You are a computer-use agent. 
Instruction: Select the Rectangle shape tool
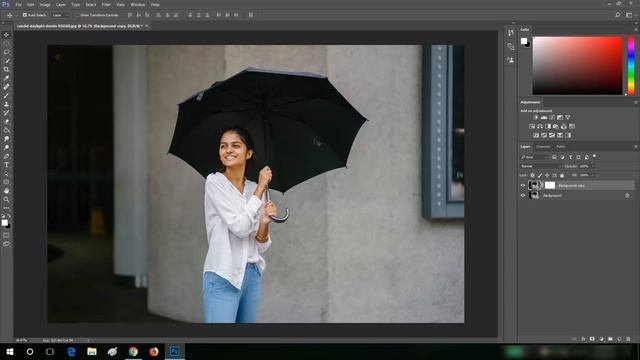[6, 182]
